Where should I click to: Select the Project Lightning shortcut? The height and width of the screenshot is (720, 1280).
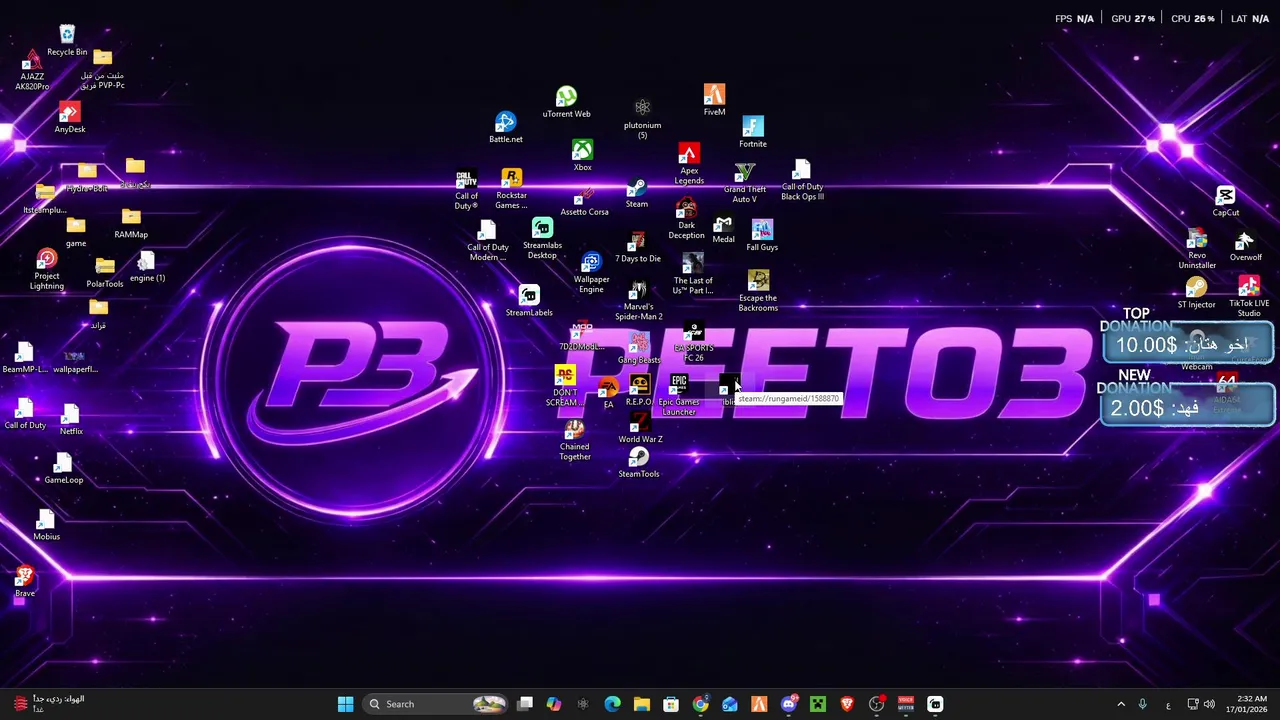point(47,270)
